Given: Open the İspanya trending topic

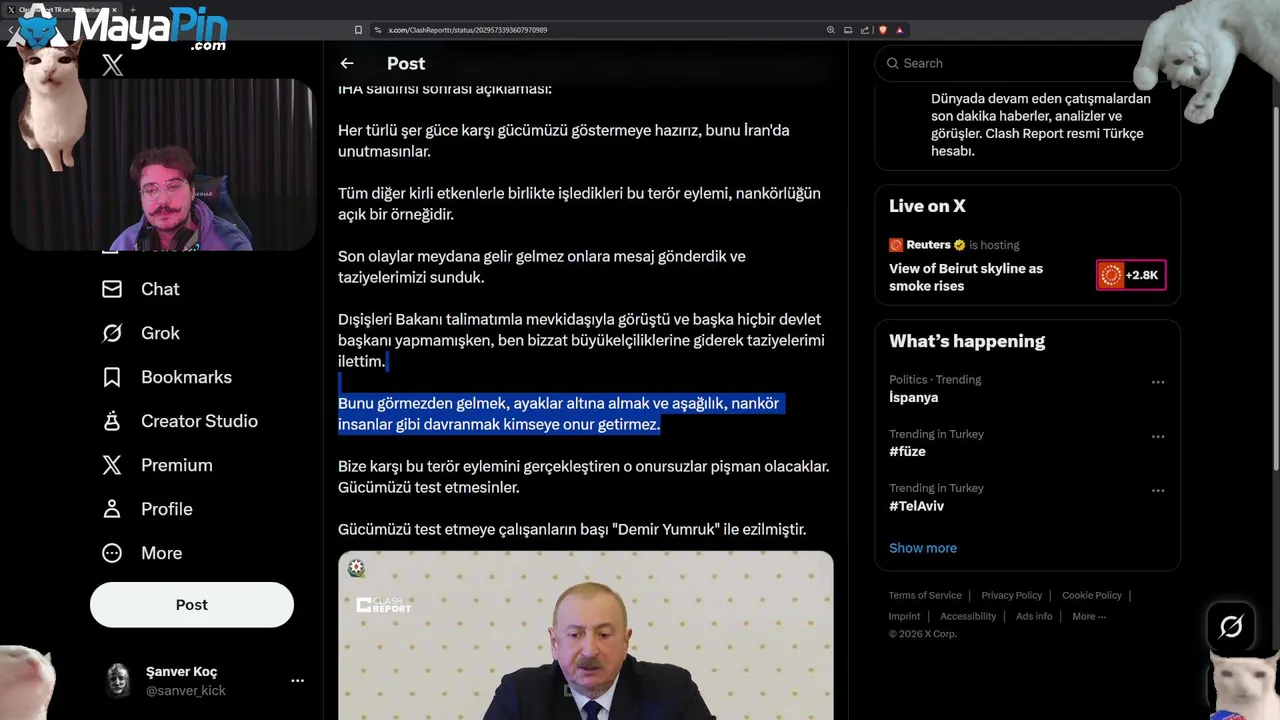Looking at the screenshot, I should point(913,397).
